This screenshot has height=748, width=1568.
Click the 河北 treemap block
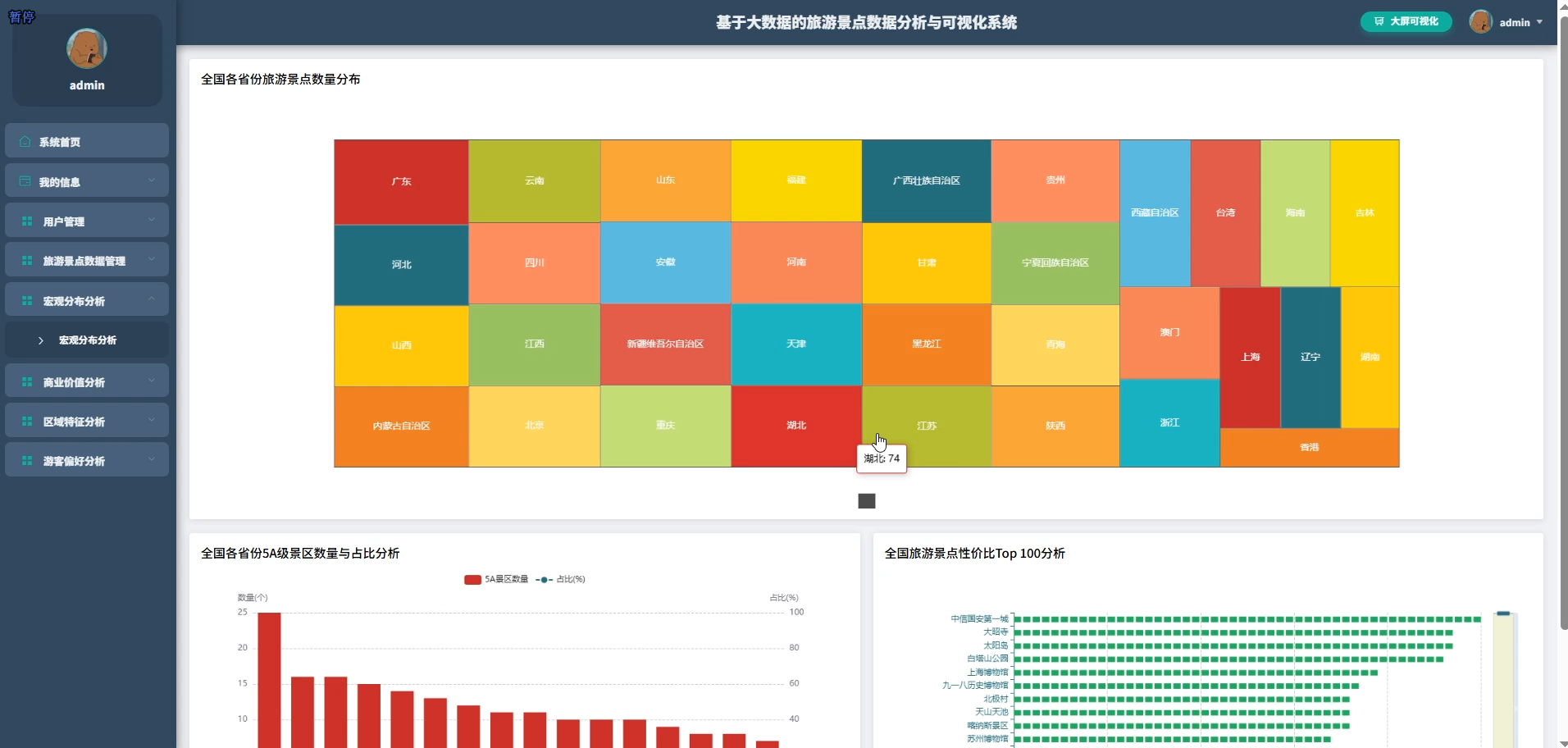pos(401,265)
